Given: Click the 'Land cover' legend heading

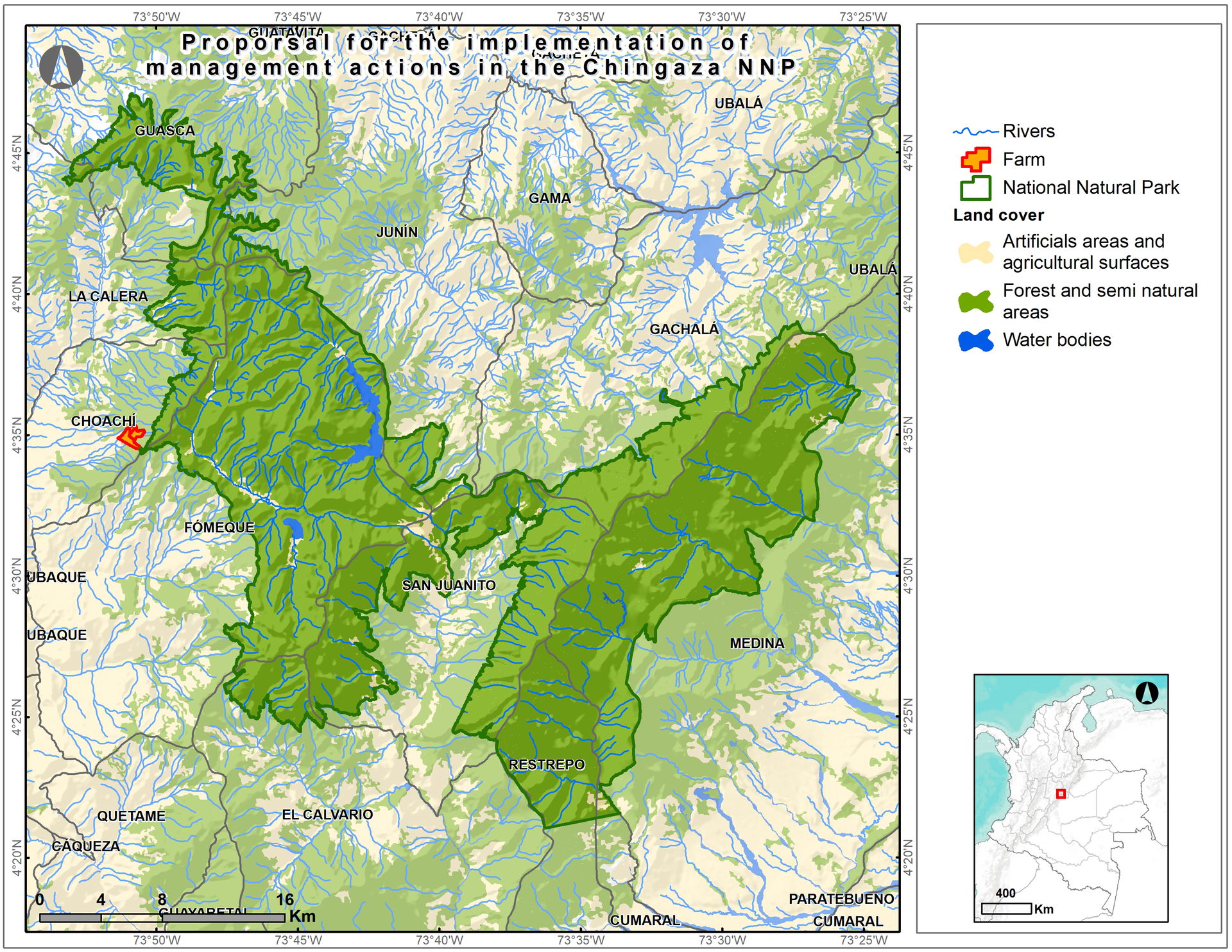Looking at the screenshot, I should click(998, 215).
